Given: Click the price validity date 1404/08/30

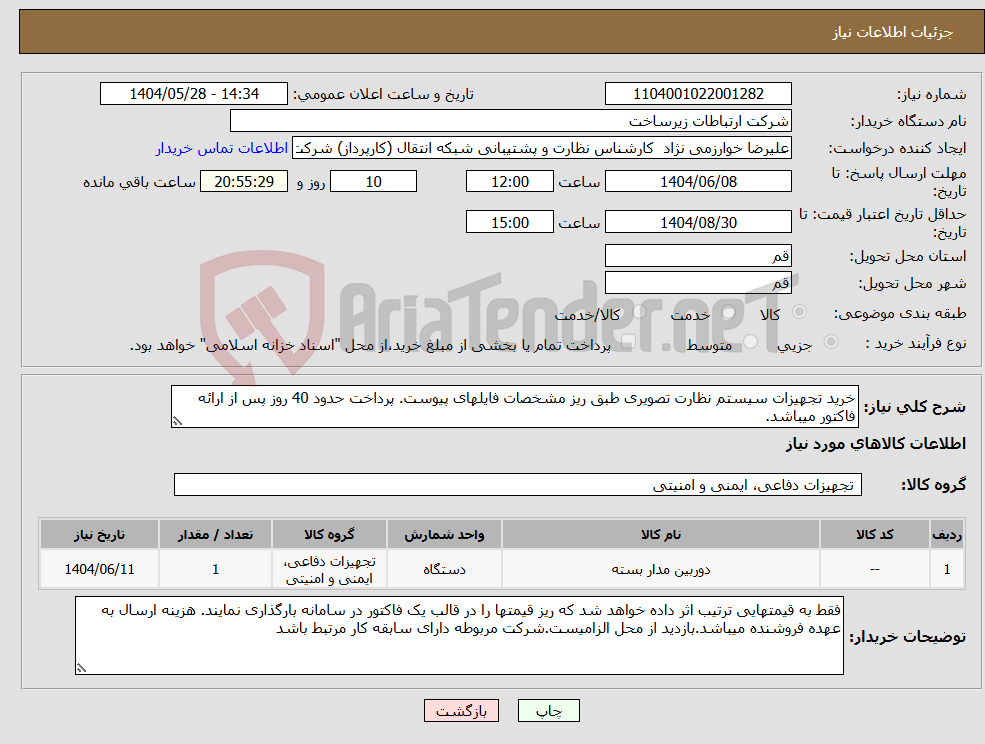Looking at the screenshot, I should tap(698, 222).
